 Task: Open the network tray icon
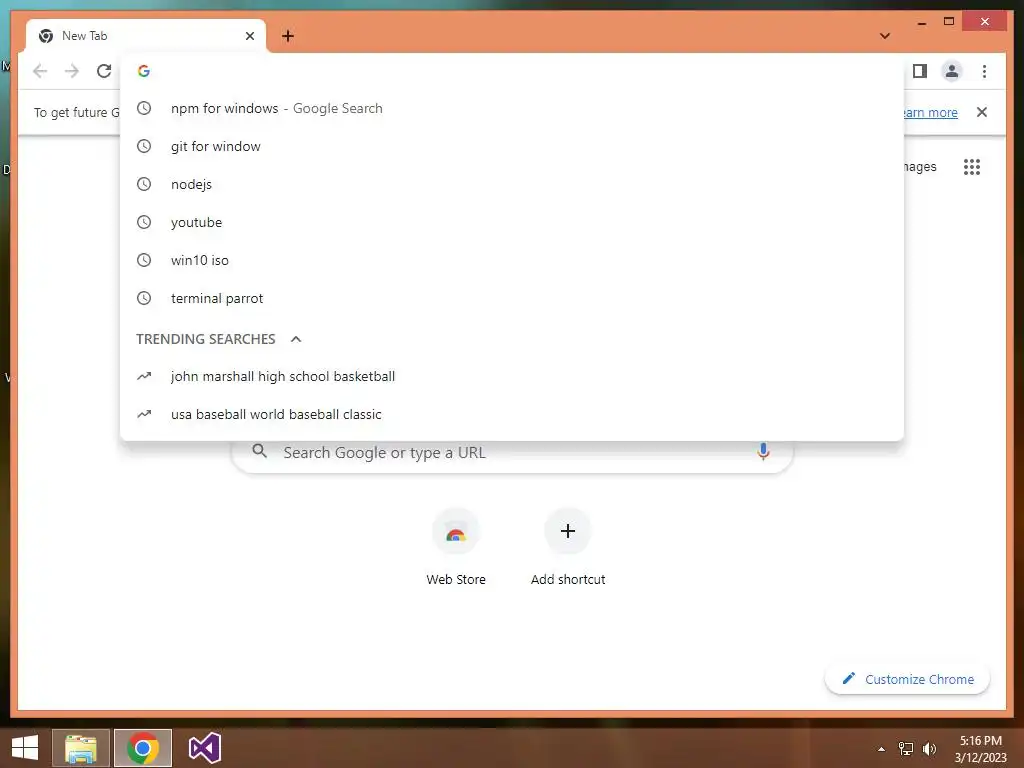[906, 749]
